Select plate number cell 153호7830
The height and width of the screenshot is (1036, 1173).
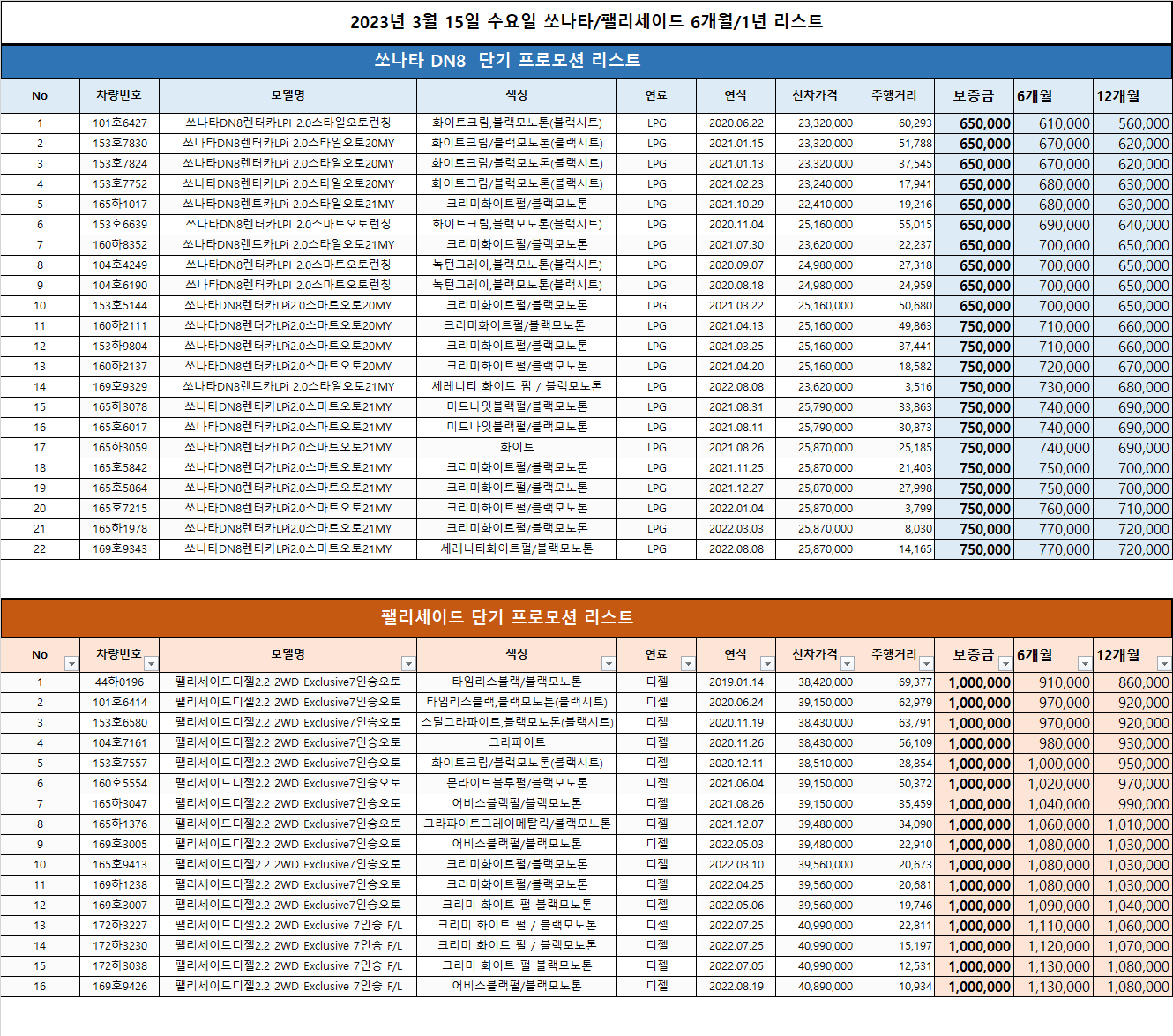[120, 144]
